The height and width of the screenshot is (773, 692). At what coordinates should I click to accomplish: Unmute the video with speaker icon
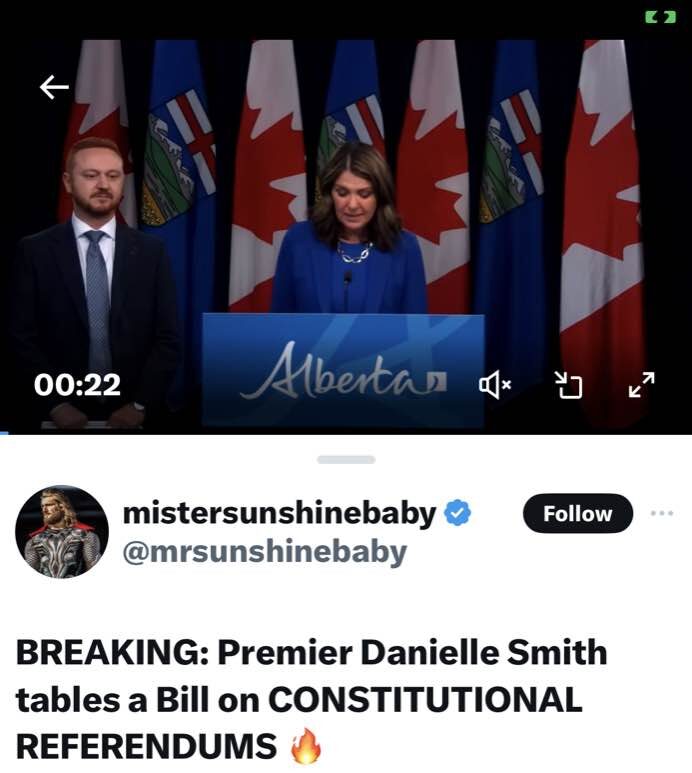(495, 385)
